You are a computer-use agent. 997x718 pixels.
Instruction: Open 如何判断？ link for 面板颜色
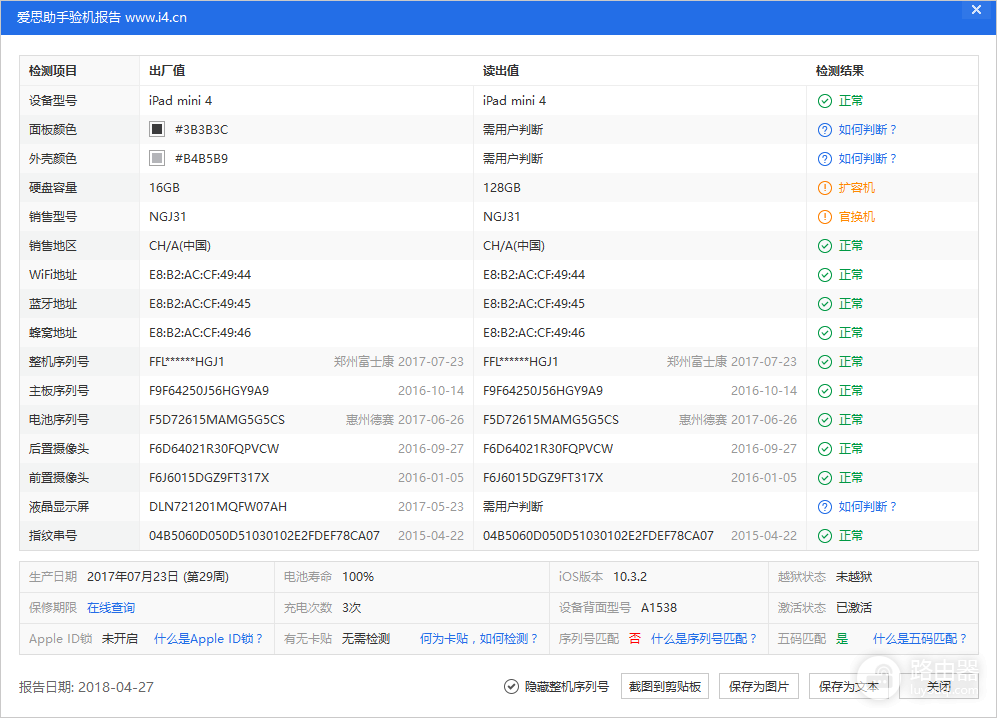point(867,130)
